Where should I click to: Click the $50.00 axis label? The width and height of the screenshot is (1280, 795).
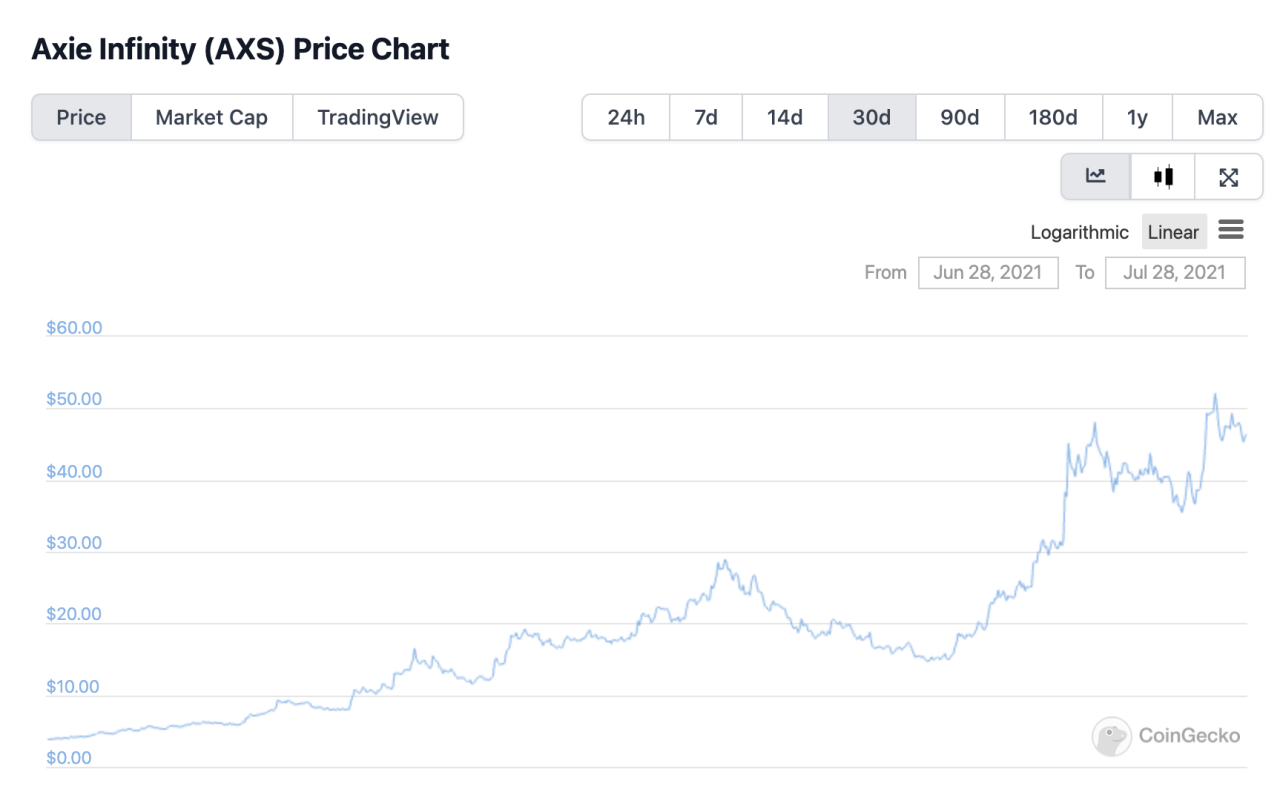74,399
